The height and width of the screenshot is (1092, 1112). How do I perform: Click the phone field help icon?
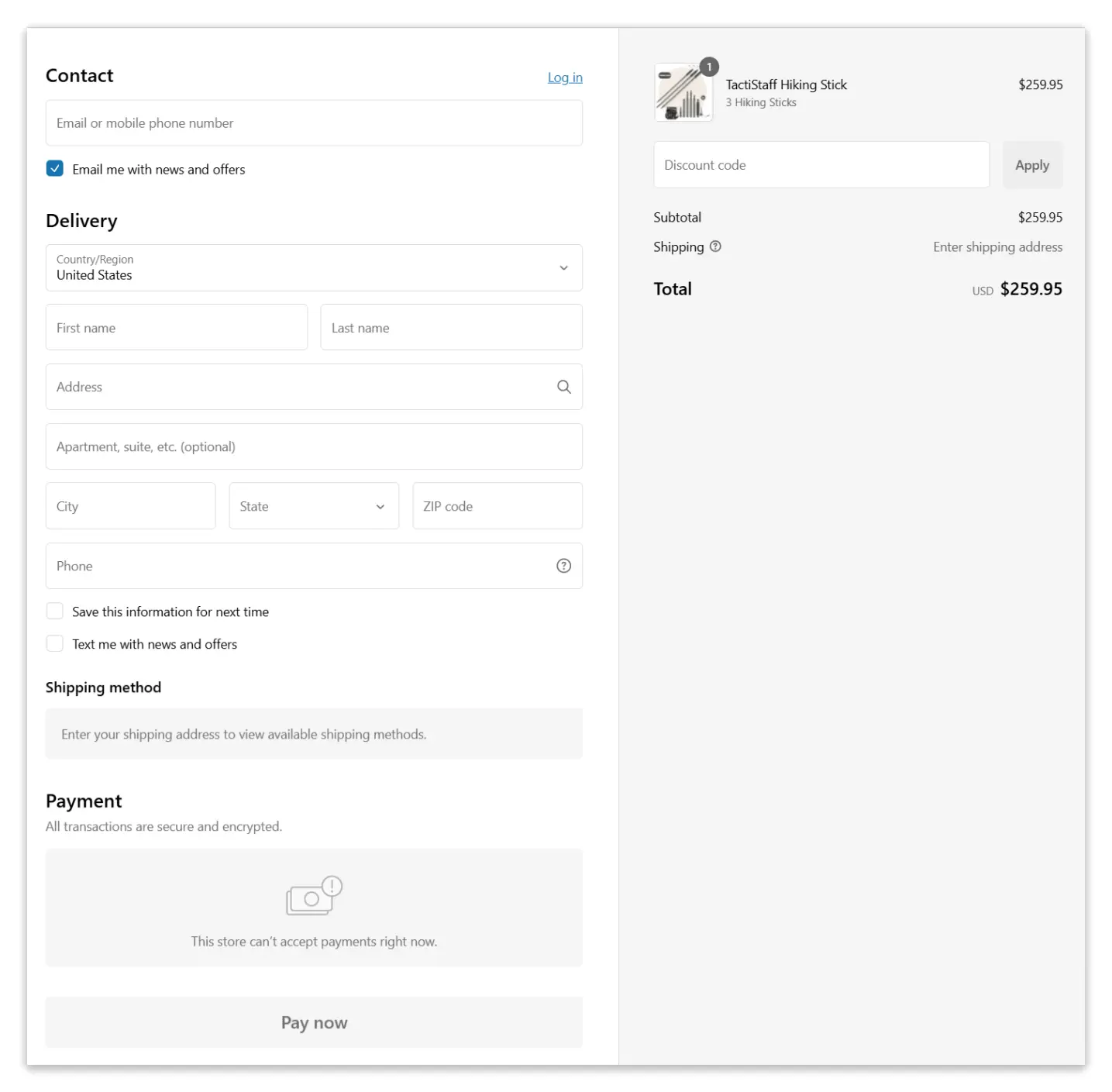pyautogui.click(x=563, y=566)
